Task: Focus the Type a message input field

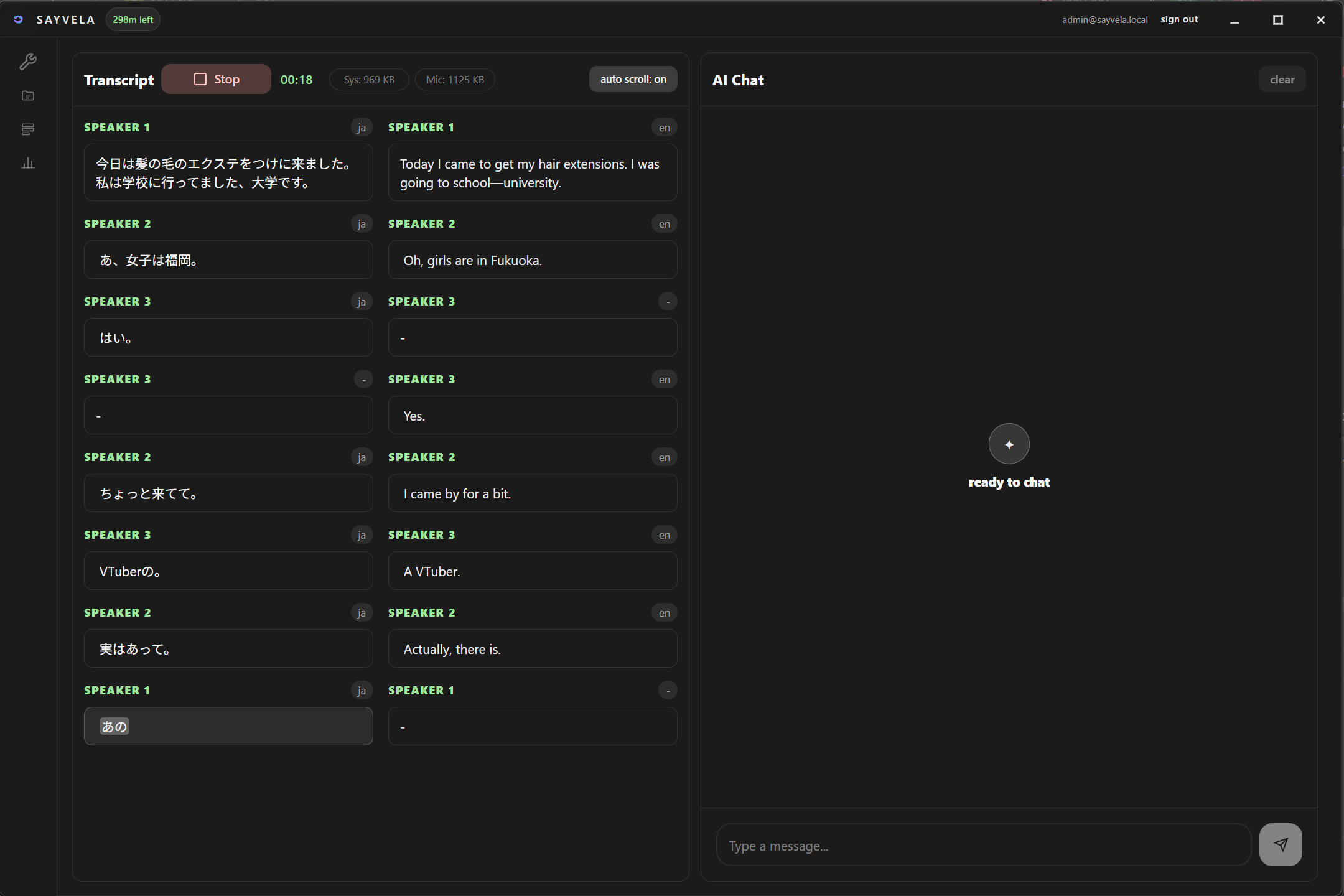Action: click(983, 845)
